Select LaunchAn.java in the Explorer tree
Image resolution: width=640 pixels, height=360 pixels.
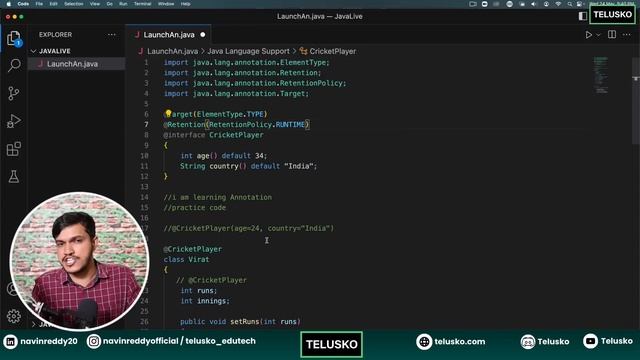(x=76, y=64)
